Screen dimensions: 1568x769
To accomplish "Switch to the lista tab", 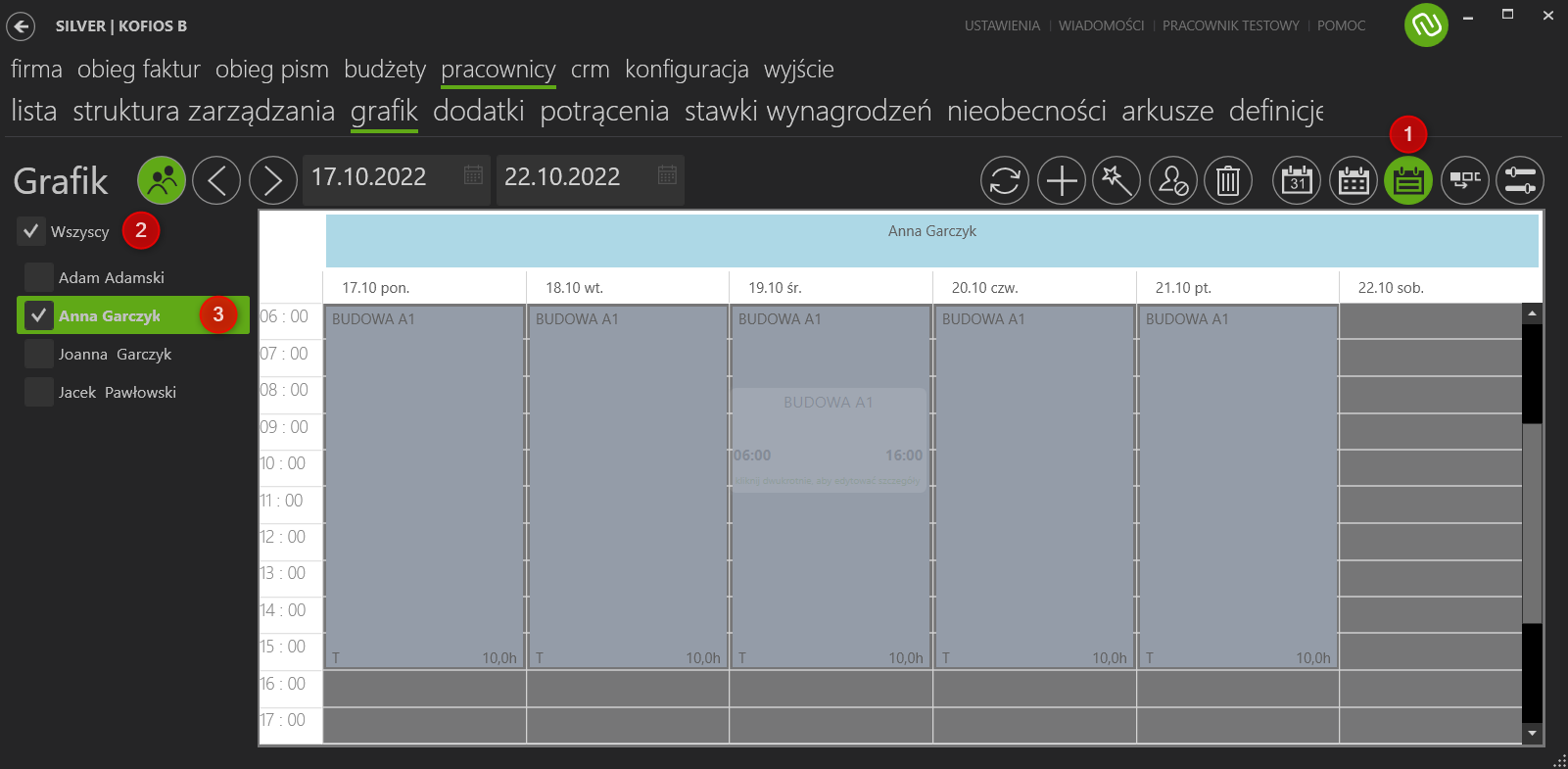I will (34, 111).
